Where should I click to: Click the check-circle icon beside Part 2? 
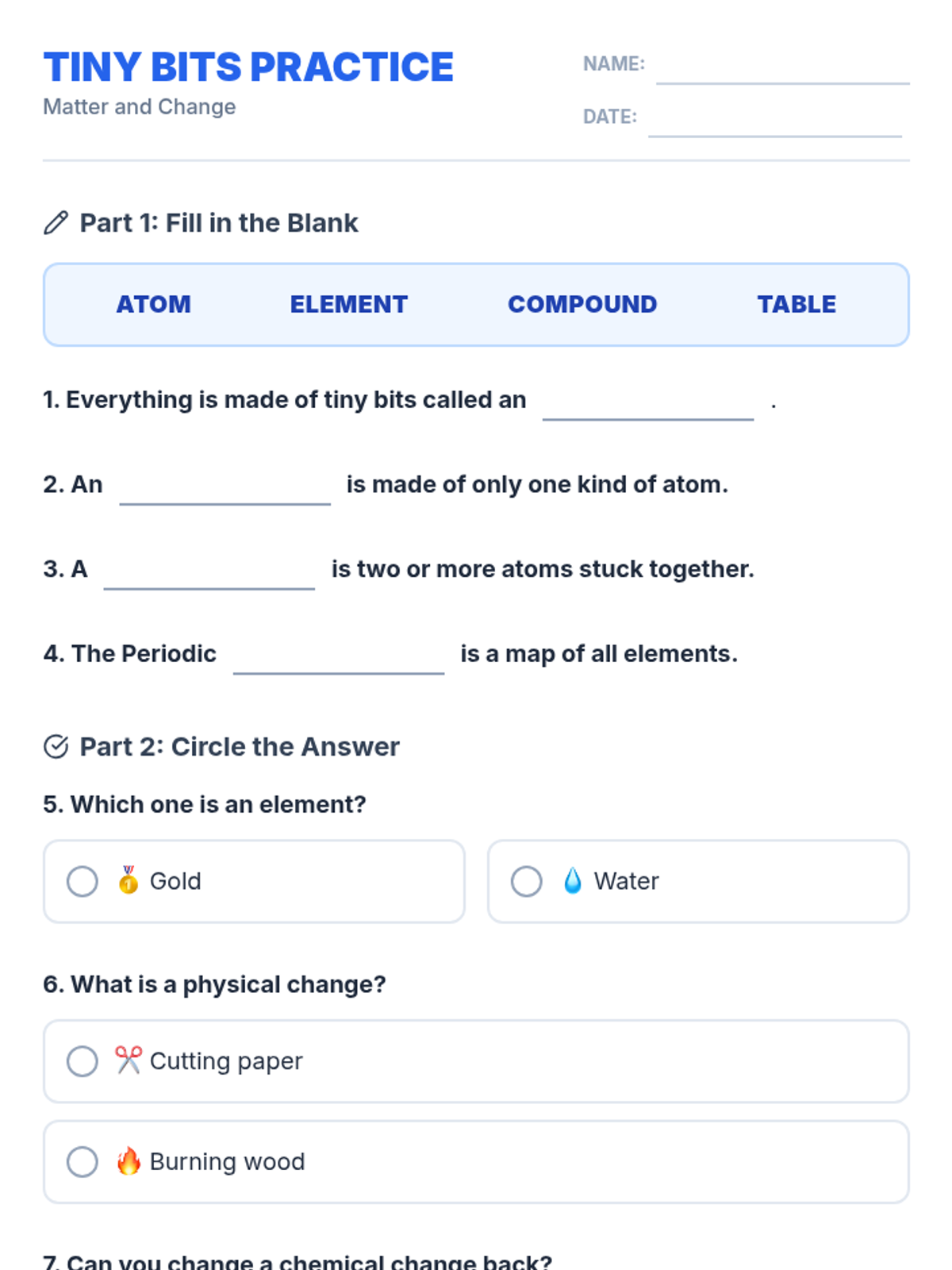point(56,747)
